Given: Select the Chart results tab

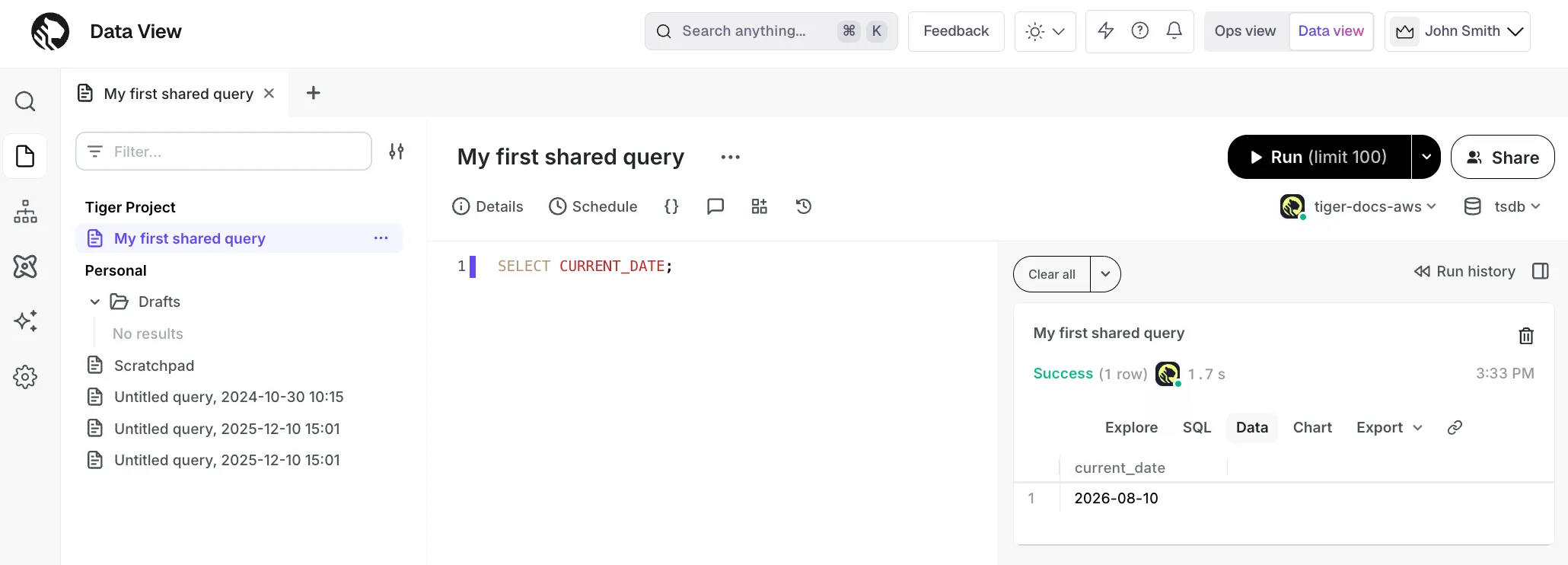Looking at the screenshot, I should click(x=1312, y=427).
